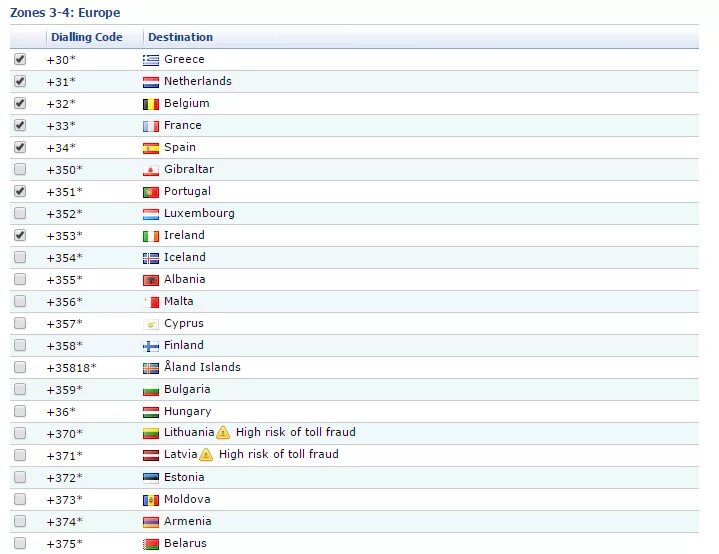Click Latvia's toll fraud warning icon
Image resolution: width=719 pixels, height=554 pixels.
coord(206,454)
